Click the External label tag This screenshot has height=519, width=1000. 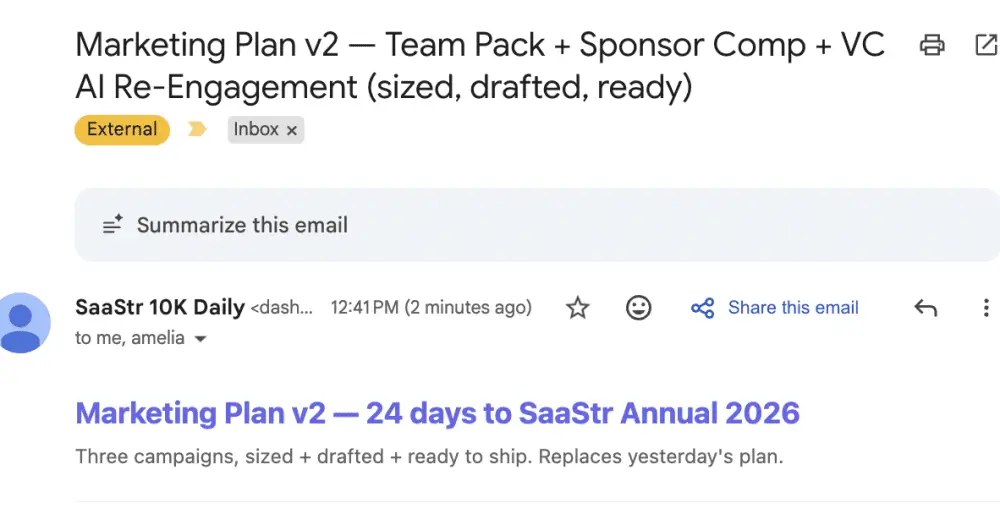coord(122,129)
